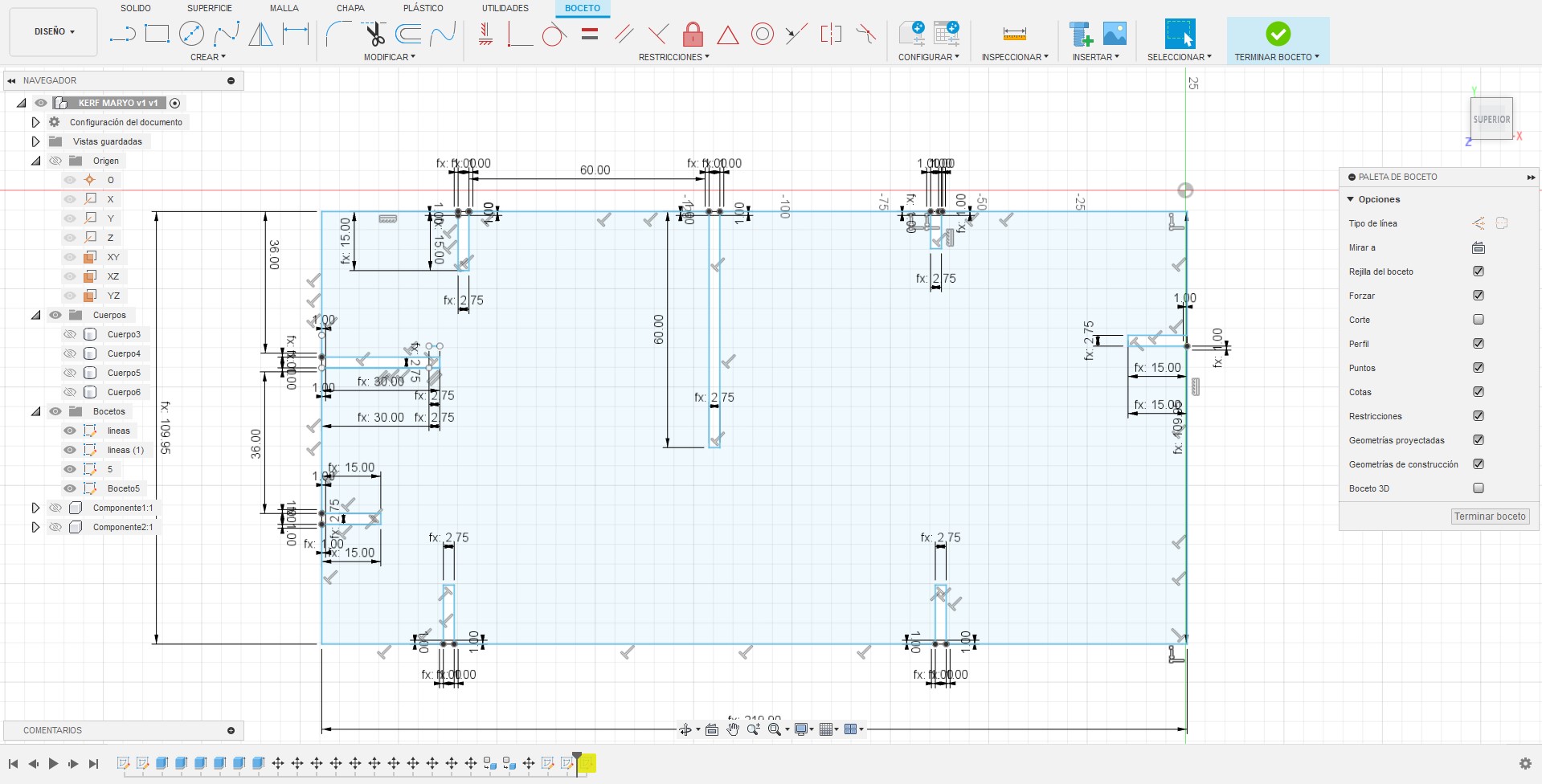Screen dimensions: 1542x784
Task: Toggle the Restricciones checkbox in palette
Action: click(1479, 416)
